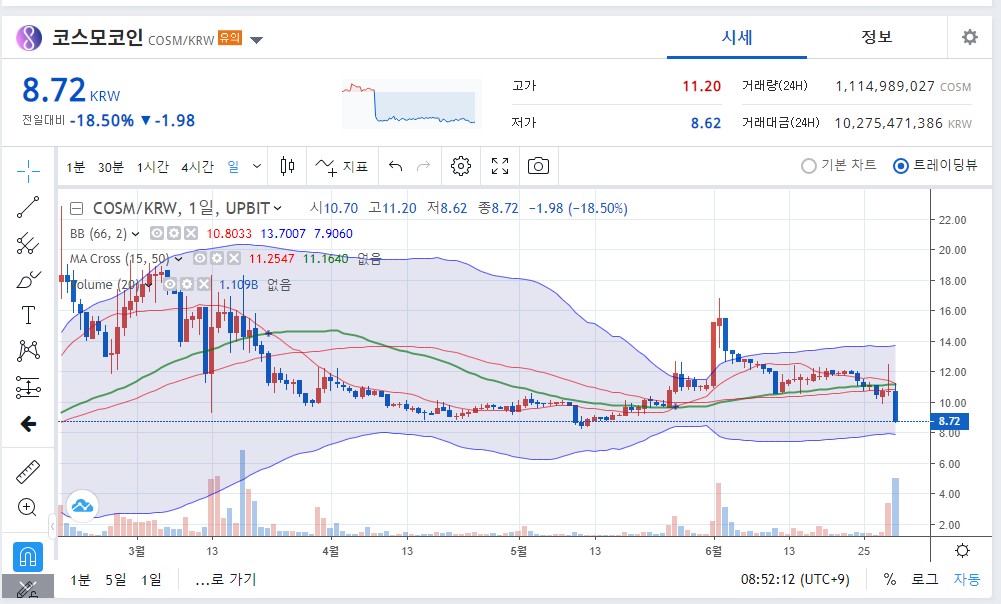Set bottom date range to 5일
Screen dimensions: 1001x604
pos(116,580)
